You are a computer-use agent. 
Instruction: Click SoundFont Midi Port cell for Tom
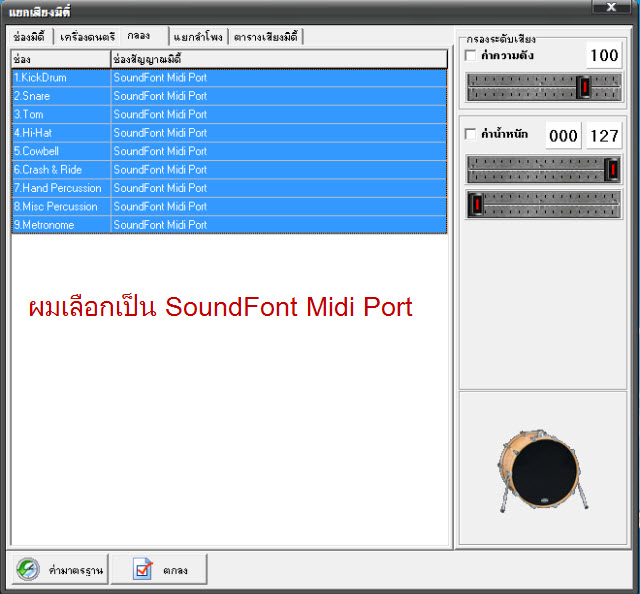coord(279,114)
